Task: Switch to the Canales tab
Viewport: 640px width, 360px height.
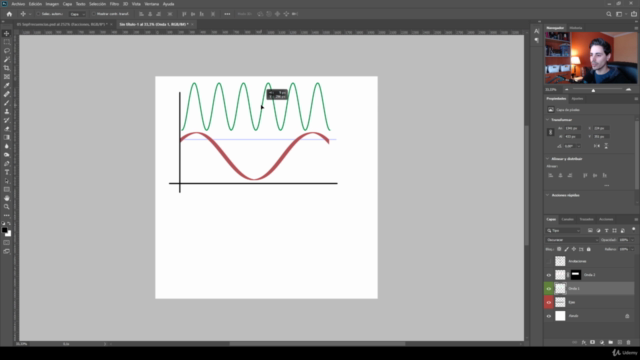Action: point(567,219)
